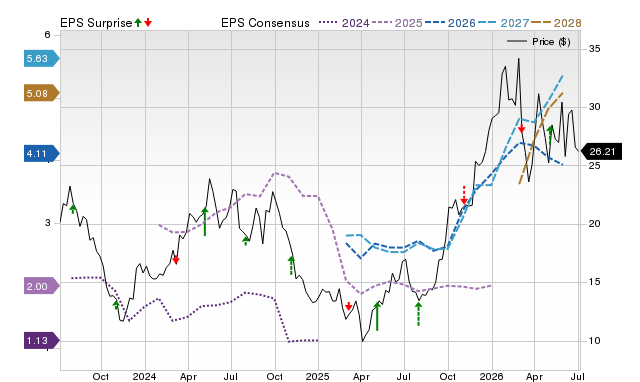Click the 20 price axis label
The width and height of the screenshot is (640, 382).
click(594, 224)
